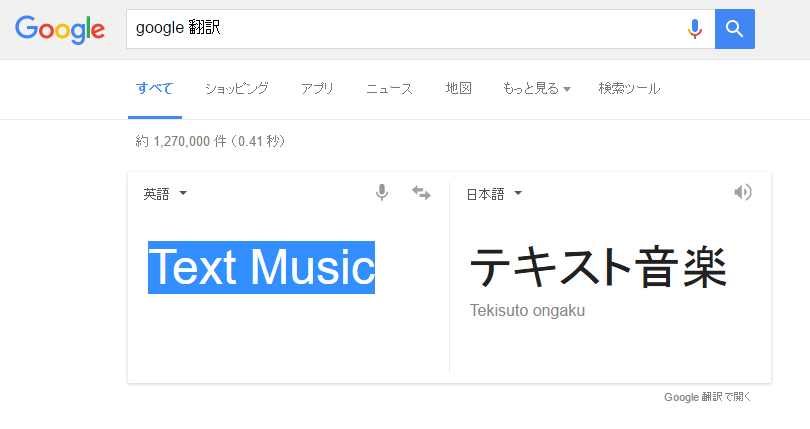Open the 英語 source language dropdown
The image size is (810, 429).
coord(165,194)
